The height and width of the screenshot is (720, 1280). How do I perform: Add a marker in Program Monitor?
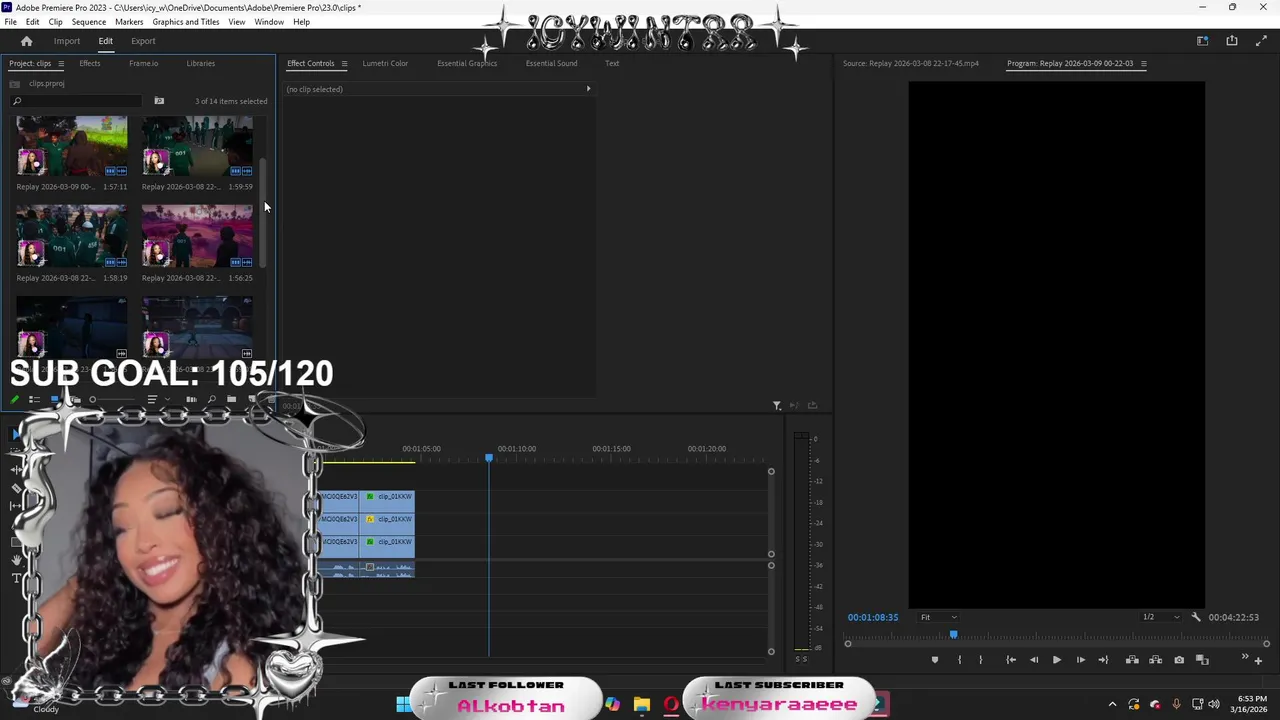click(x=935, y=660)
